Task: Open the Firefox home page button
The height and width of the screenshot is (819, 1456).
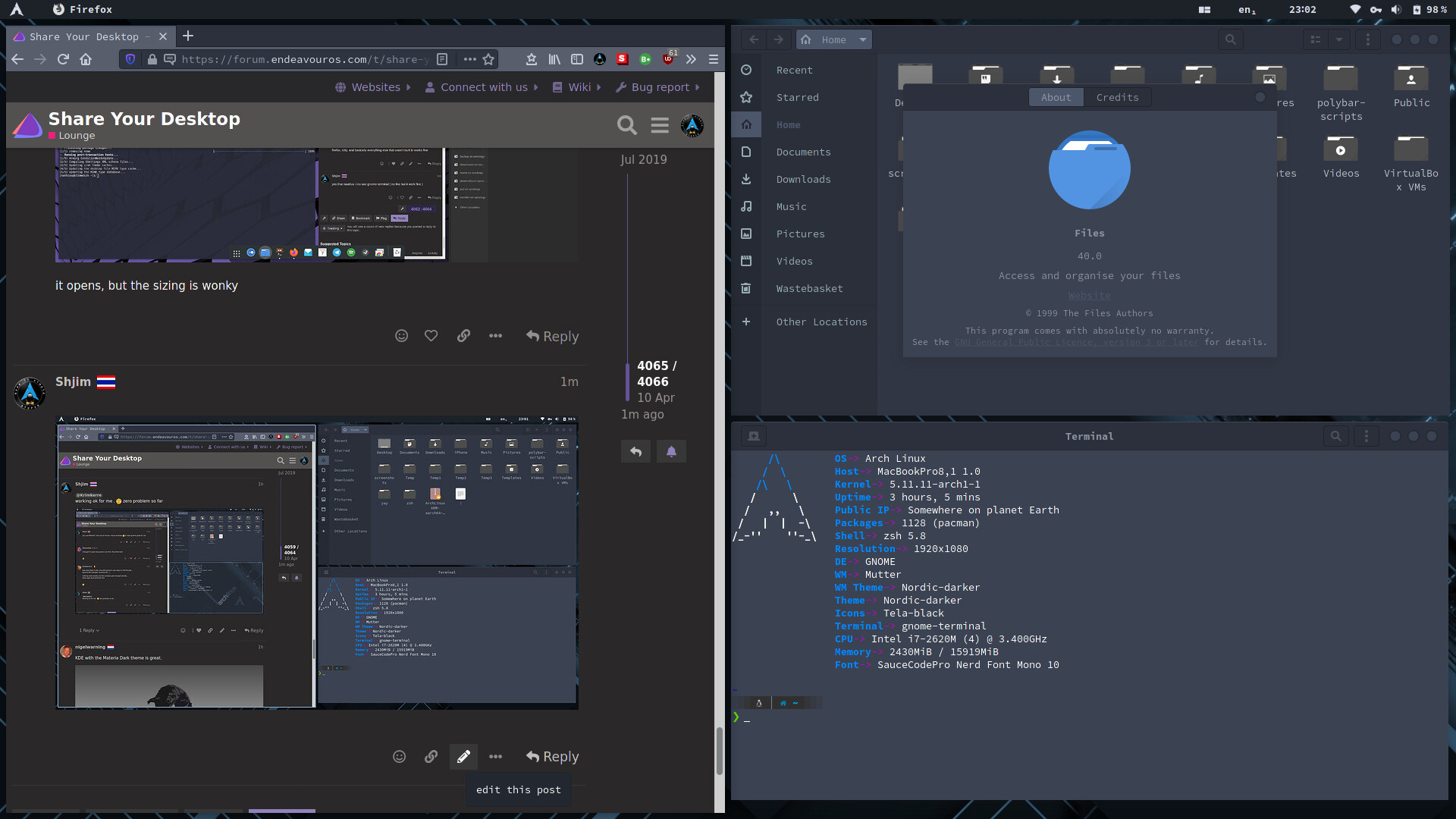Action: [86, 59]
